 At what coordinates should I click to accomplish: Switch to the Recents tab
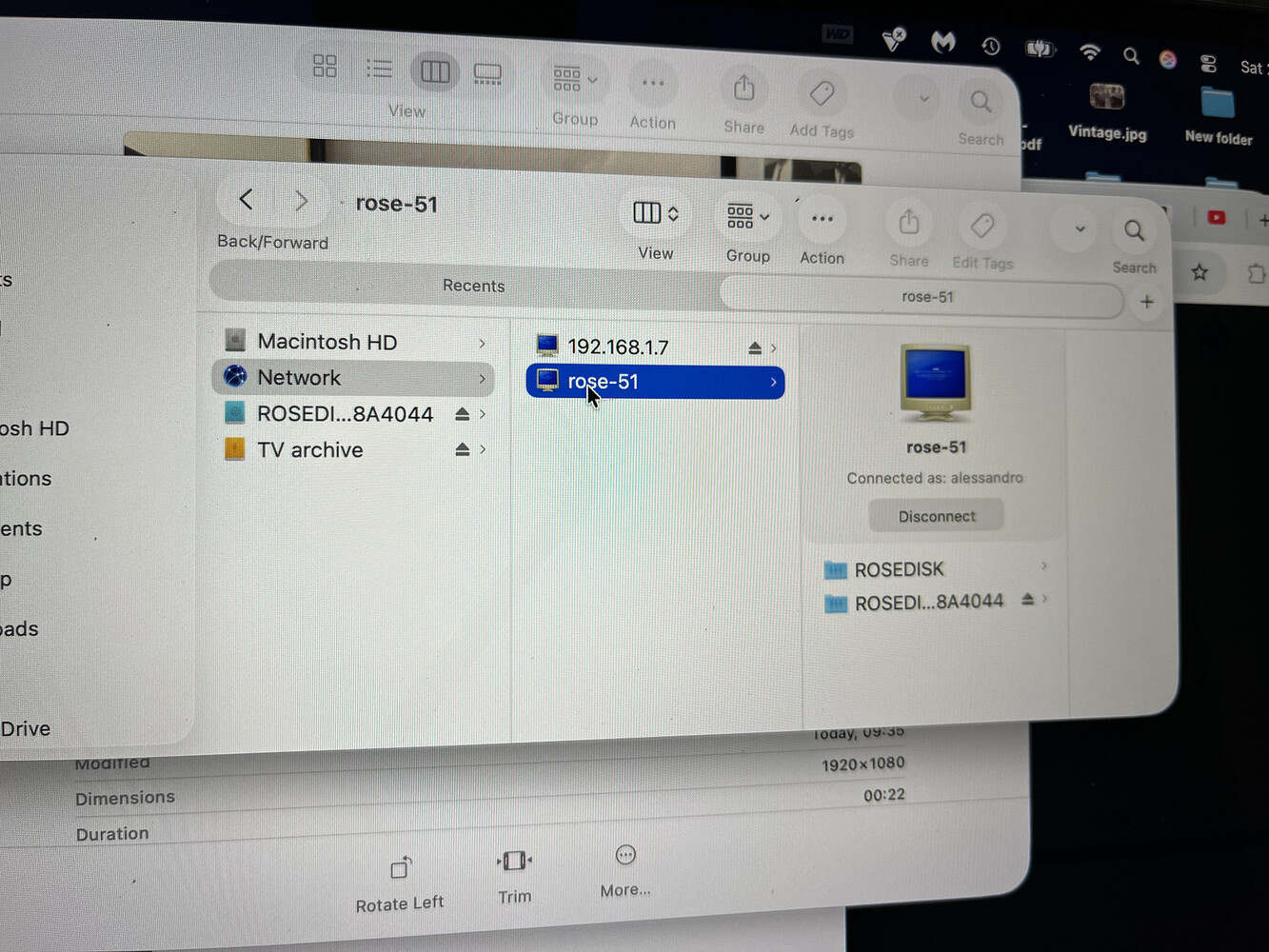point(473,286)
